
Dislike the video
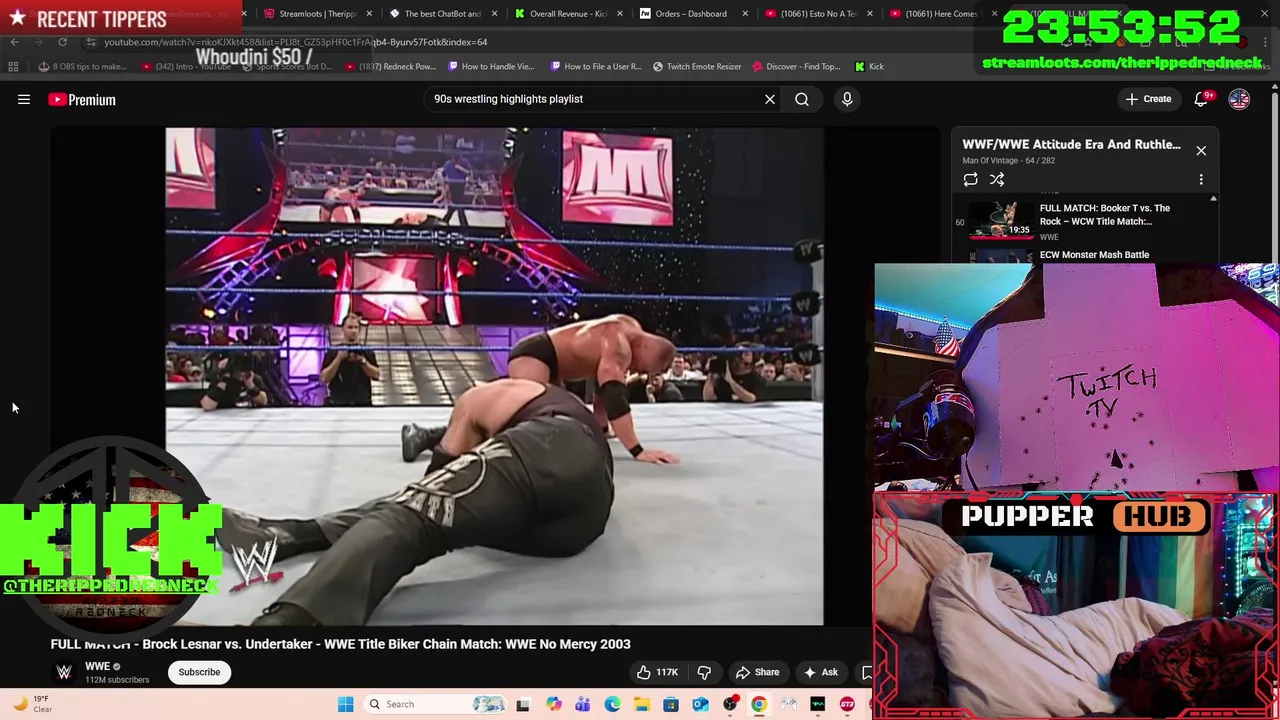point(704,672)
